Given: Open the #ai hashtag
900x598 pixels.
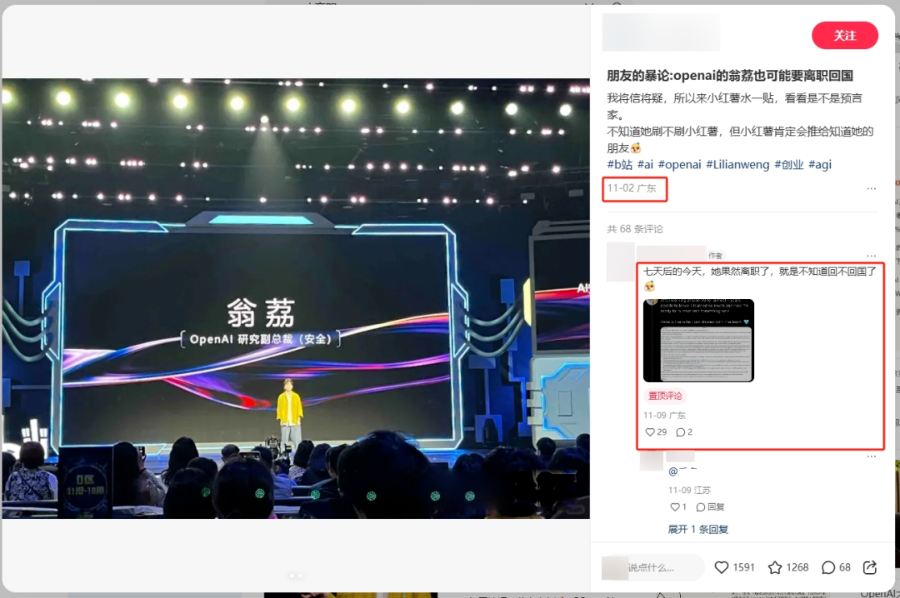Looking at the screenshot, I should point(646,165).
